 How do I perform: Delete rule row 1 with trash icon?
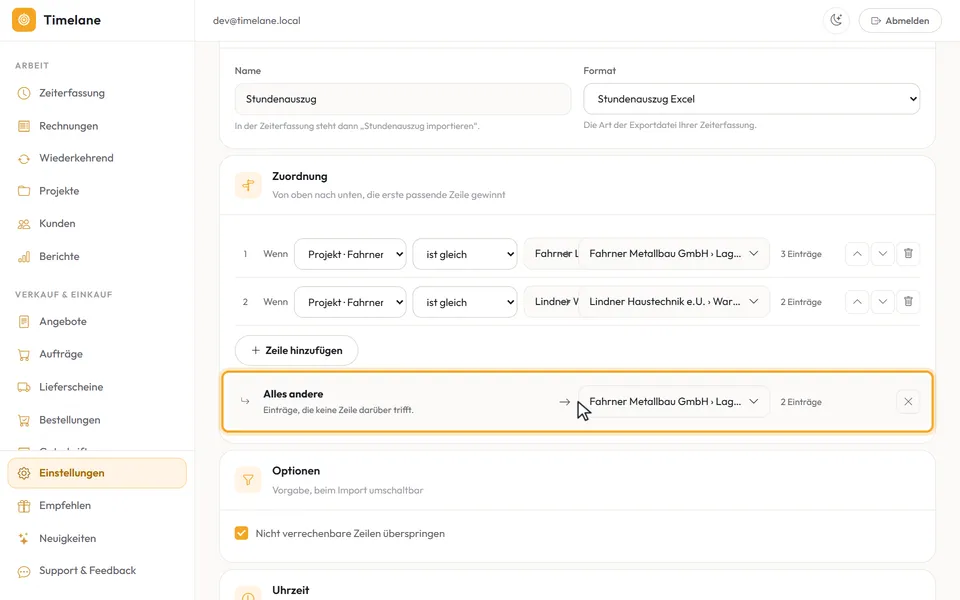(908, 253)
